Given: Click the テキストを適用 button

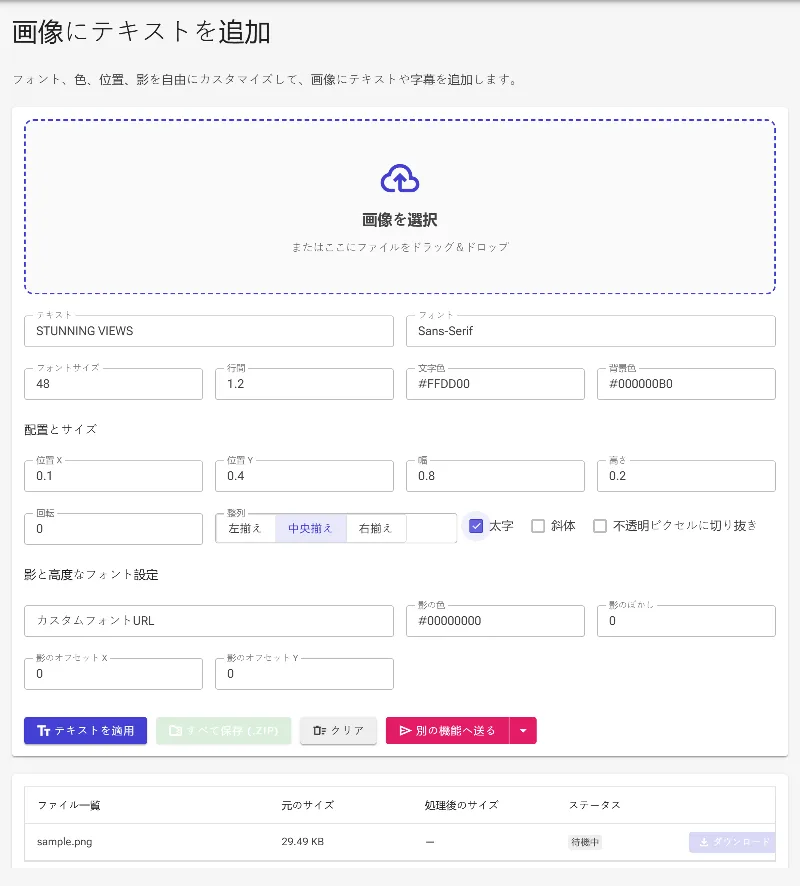Looking at the screenshot, I should (x=85, y=731).
